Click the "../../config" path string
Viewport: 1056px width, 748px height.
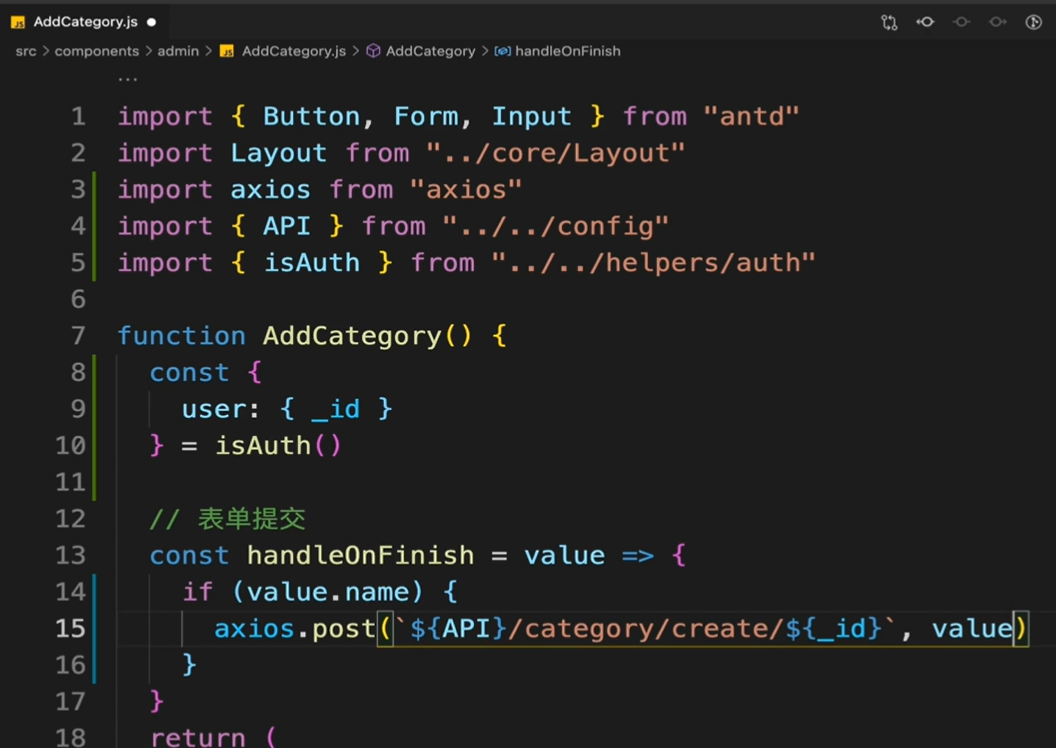tap(556, 227)
